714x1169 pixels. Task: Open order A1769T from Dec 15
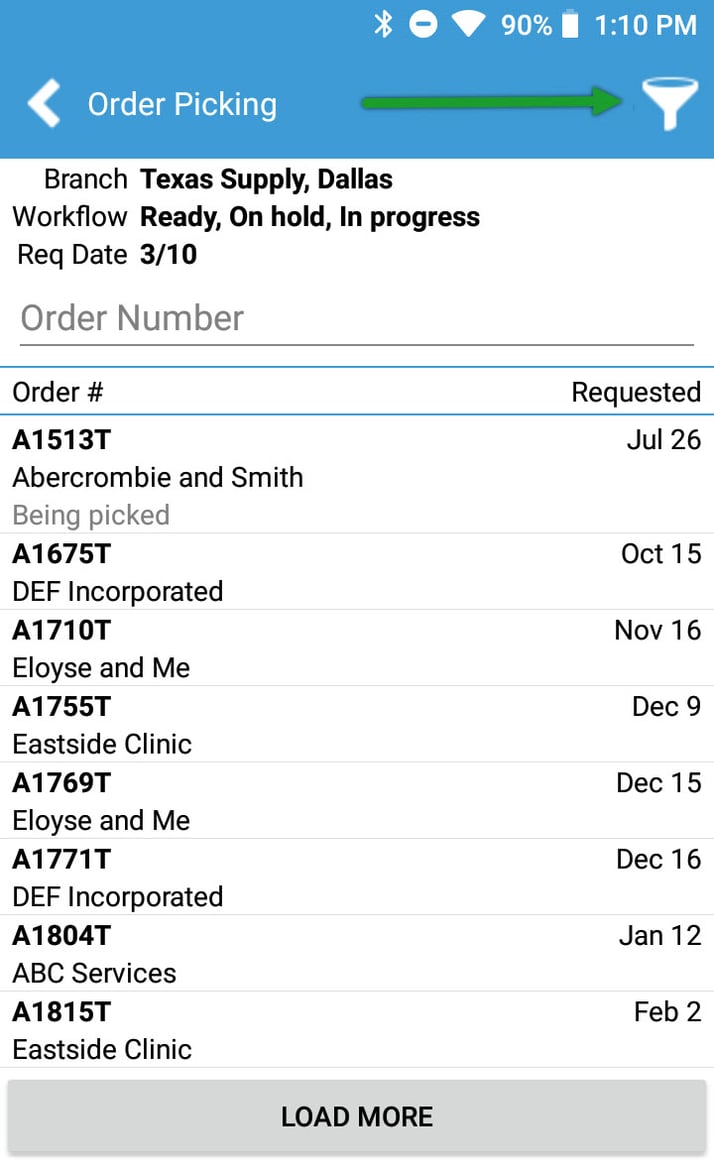[356, 801]
